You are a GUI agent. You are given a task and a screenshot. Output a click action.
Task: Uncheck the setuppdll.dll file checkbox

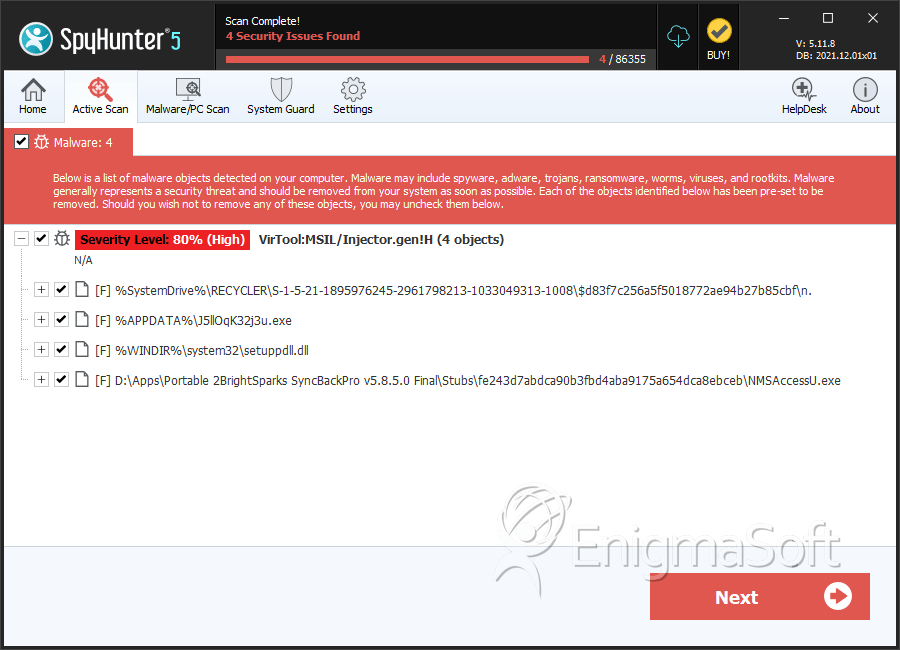pyautogui.click(x=61, y=349)
